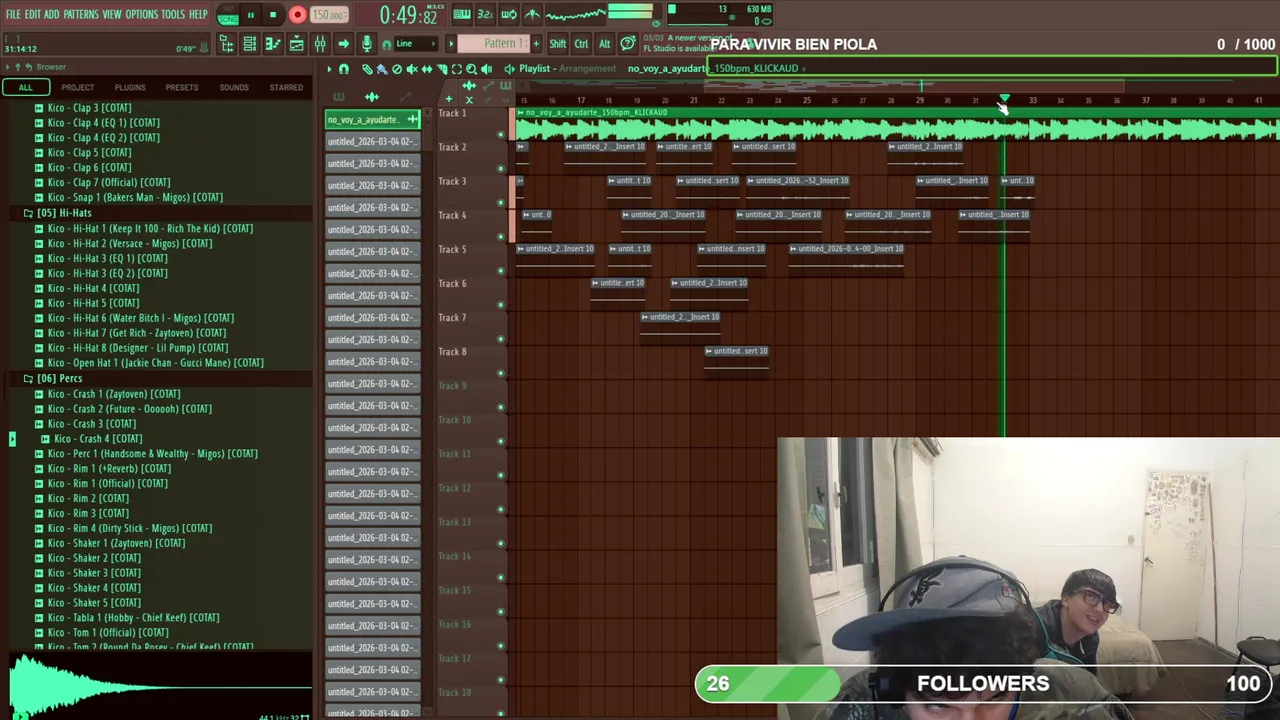
Task: Add new pattern with plus button
Action: click(x=536, y=43)
